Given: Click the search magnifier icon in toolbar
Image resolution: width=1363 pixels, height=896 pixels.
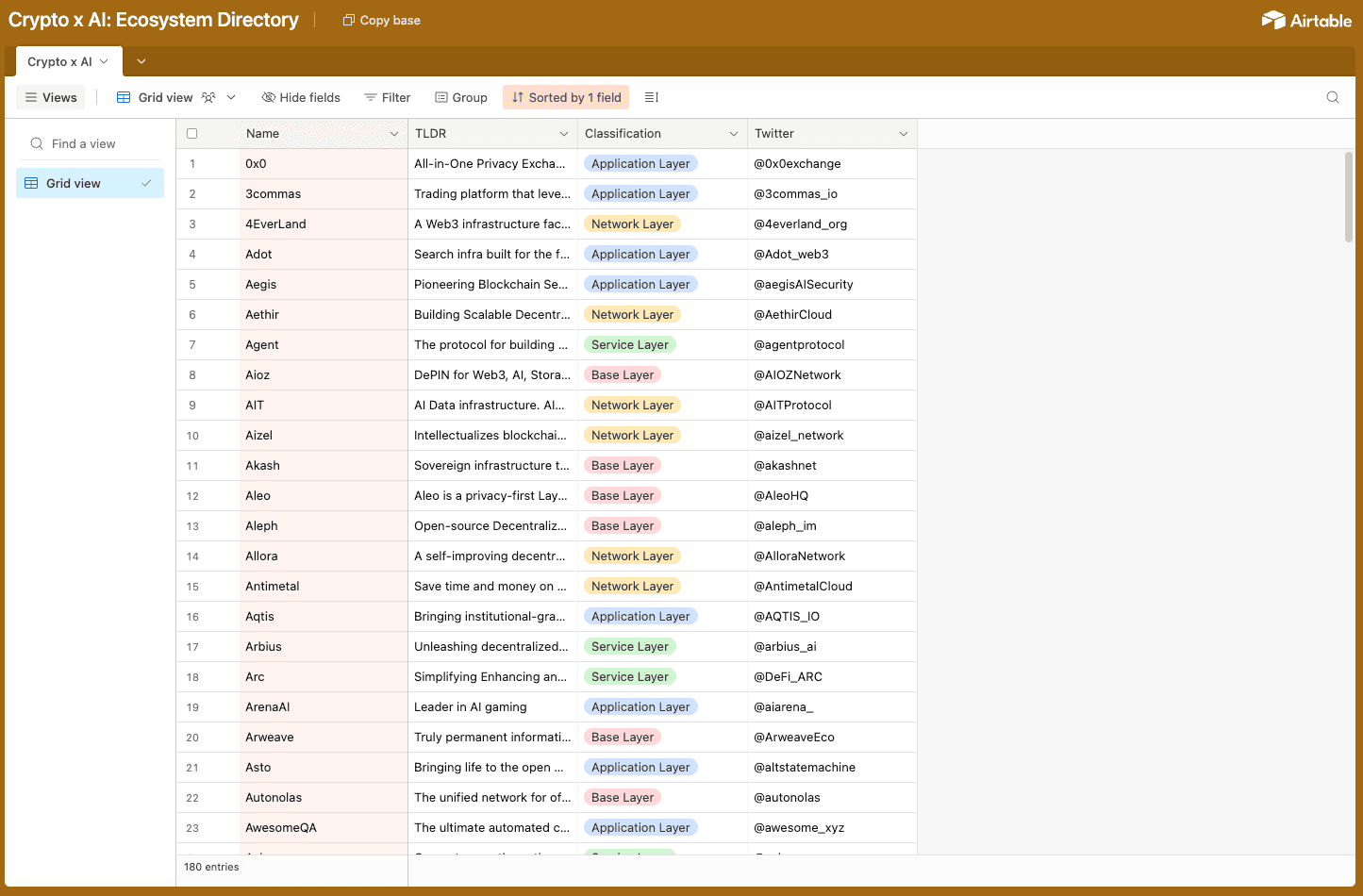Looking at the screenshot, I should tap(1332, 97).
